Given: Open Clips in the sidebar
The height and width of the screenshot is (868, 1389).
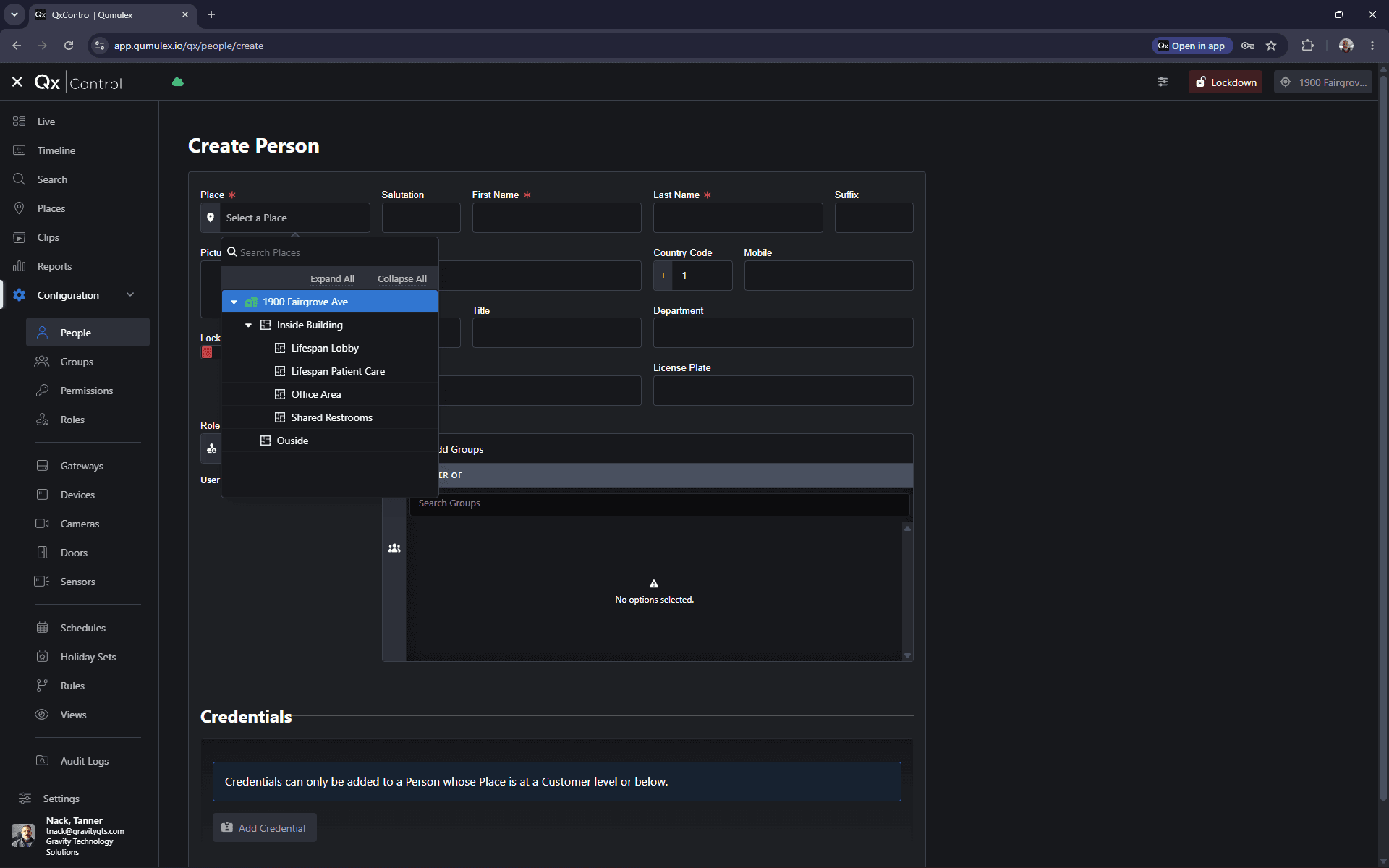Looking at the screenshot, I should click(x=48, y=237).
